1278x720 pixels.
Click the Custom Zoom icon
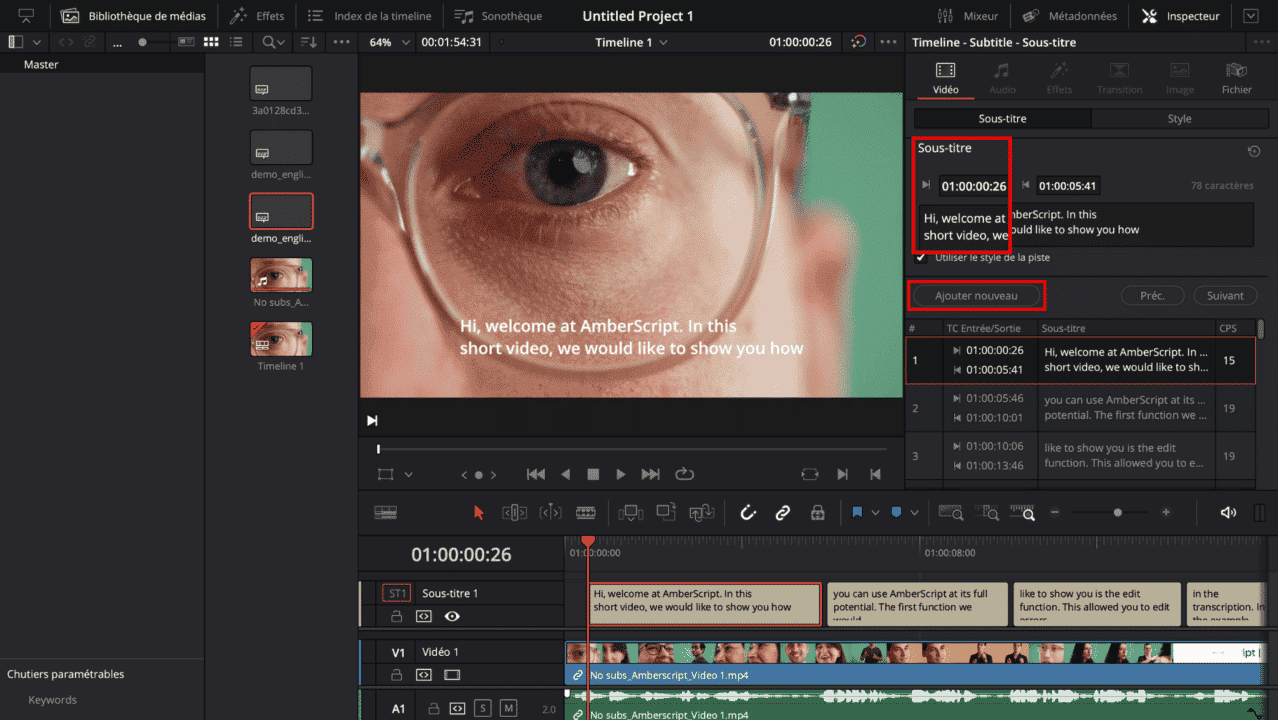(1023, 512)
